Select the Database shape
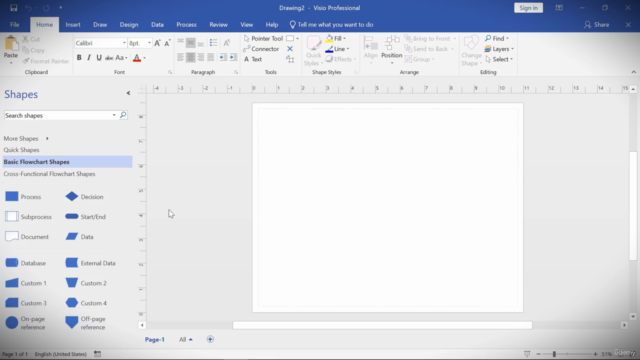The image size is (640, 360). (25, 263)
